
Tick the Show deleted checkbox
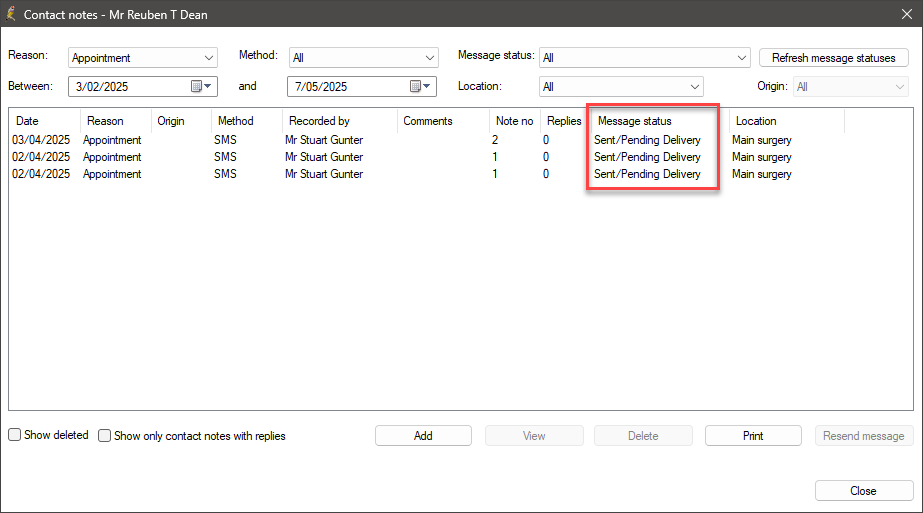(x=15, y=435)
